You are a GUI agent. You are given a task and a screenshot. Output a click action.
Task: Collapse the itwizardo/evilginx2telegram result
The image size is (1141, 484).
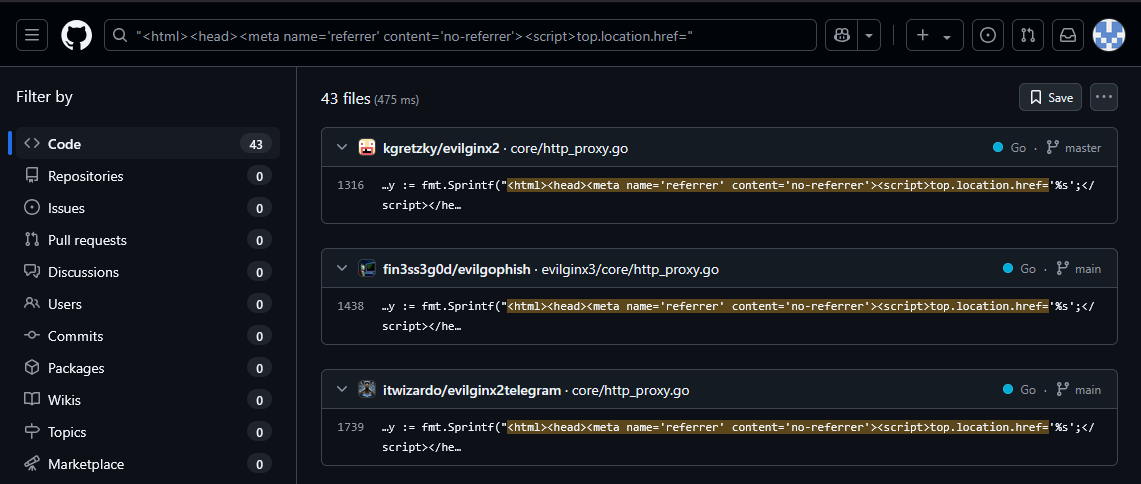(x=341, y=390)
